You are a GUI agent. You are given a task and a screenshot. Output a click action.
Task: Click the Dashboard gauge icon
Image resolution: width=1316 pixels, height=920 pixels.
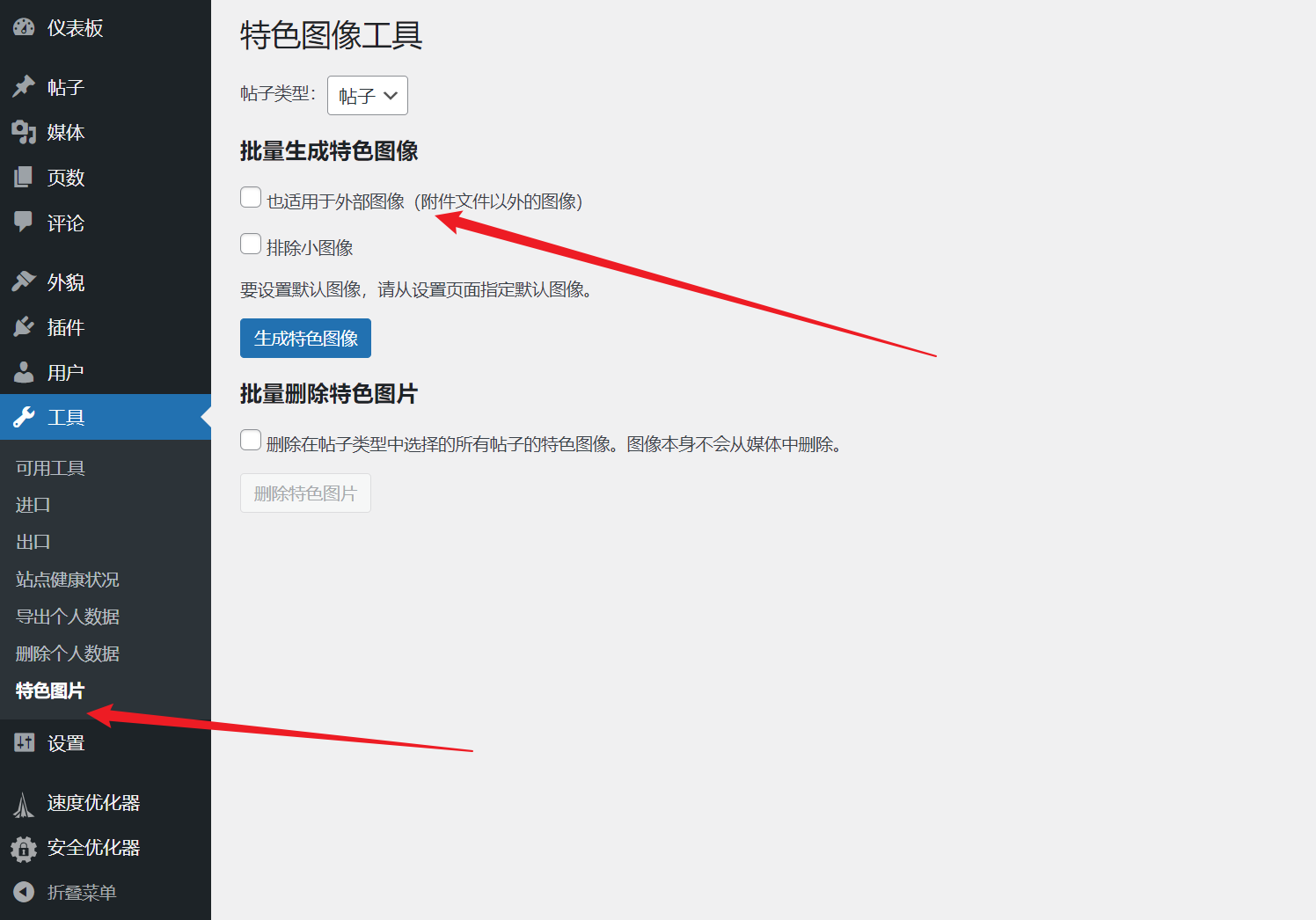(x=24, y=28)
